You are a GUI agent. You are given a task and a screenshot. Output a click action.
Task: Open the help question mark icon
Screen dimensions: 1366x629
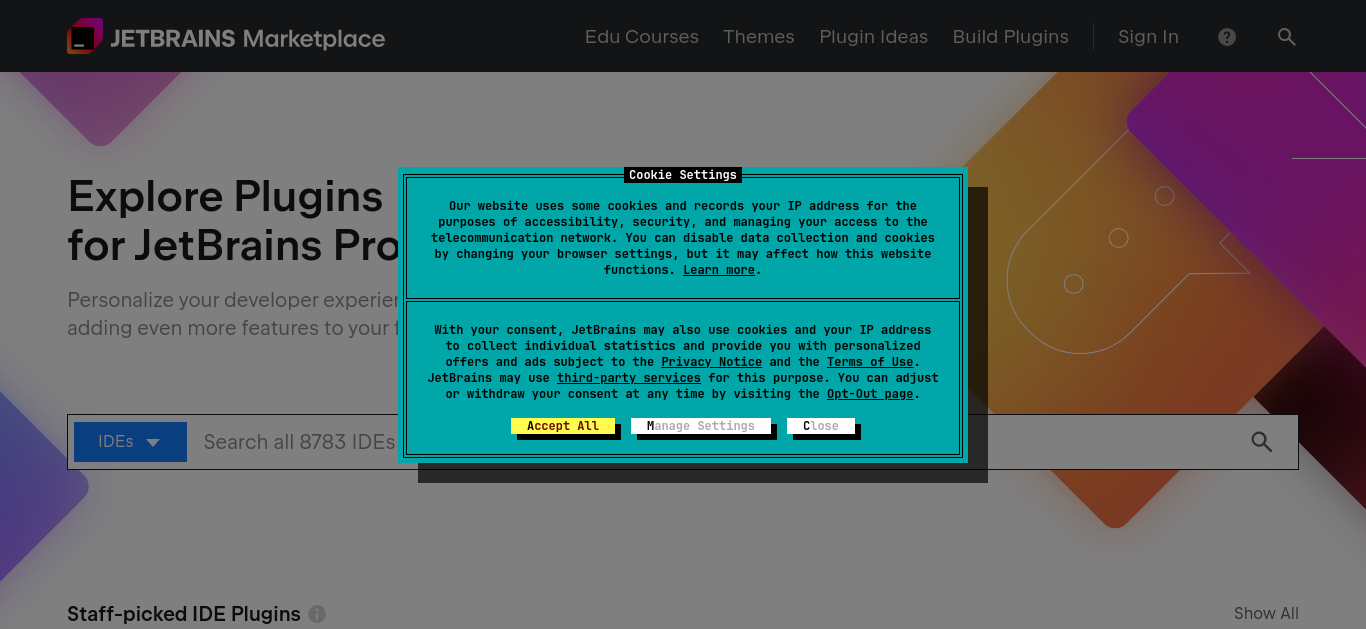tap(1227, 37)
